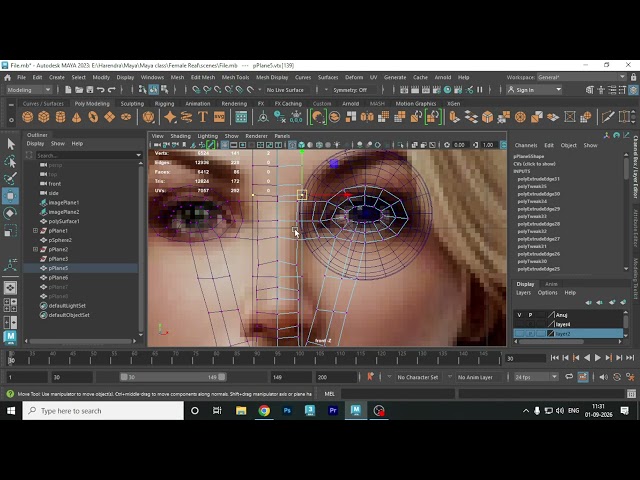Open the Mesh Tools menu
This screenshot has width=640, height=480.
(235, 77)
